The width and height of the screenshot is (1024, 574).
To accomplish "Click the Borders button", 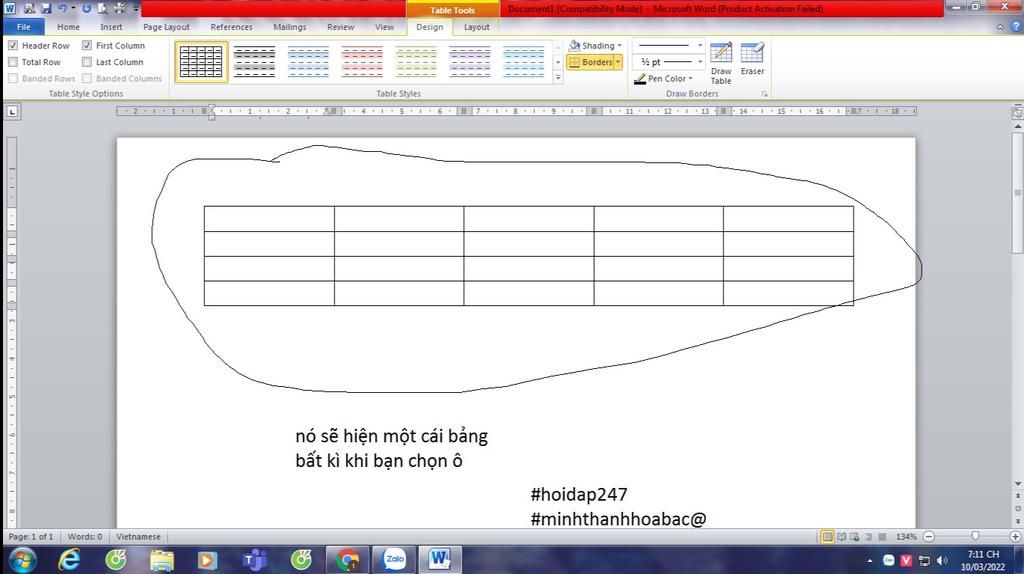I will 591,62.
